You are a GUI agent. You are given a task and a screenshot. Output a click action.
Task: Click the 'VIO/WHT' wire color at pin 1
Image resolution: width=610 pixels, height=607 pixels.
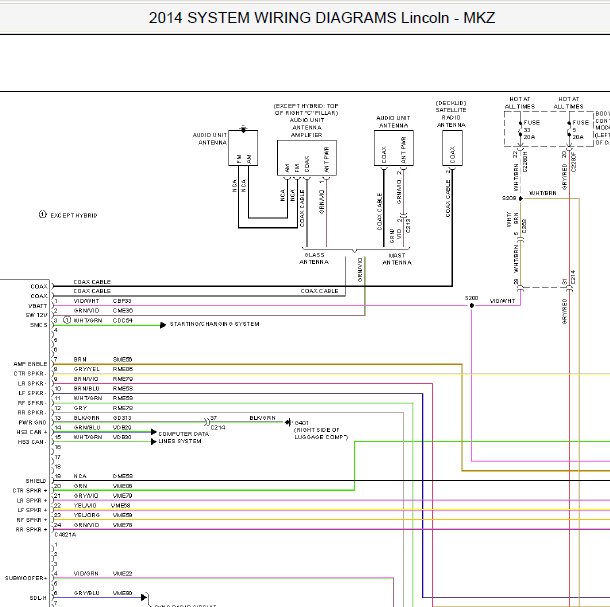tap(86, 301)
